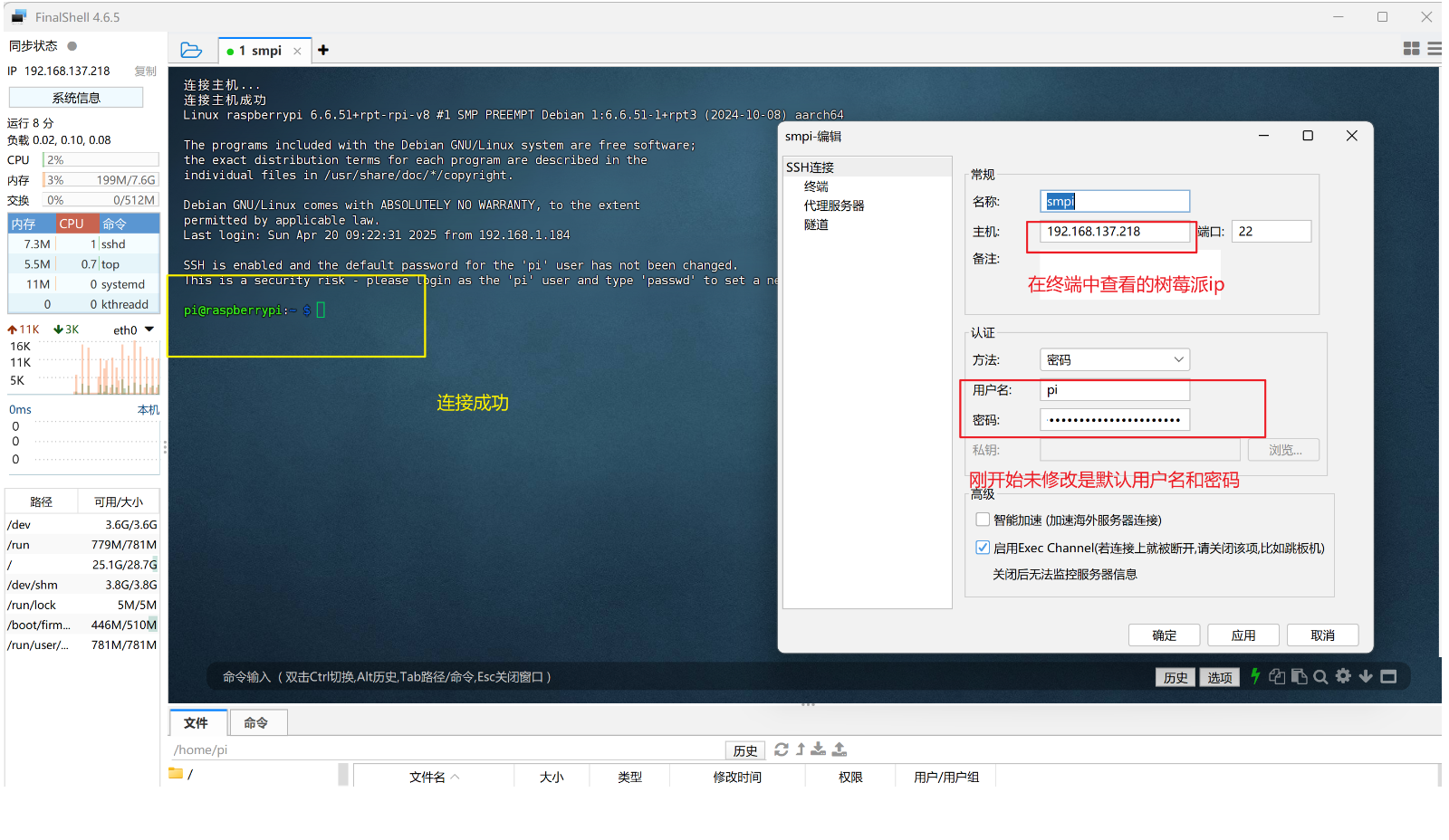Viewport: 1449px width, 840px height.
Task: Click the 取消 button in dialog
Action: click(1322, 635)
